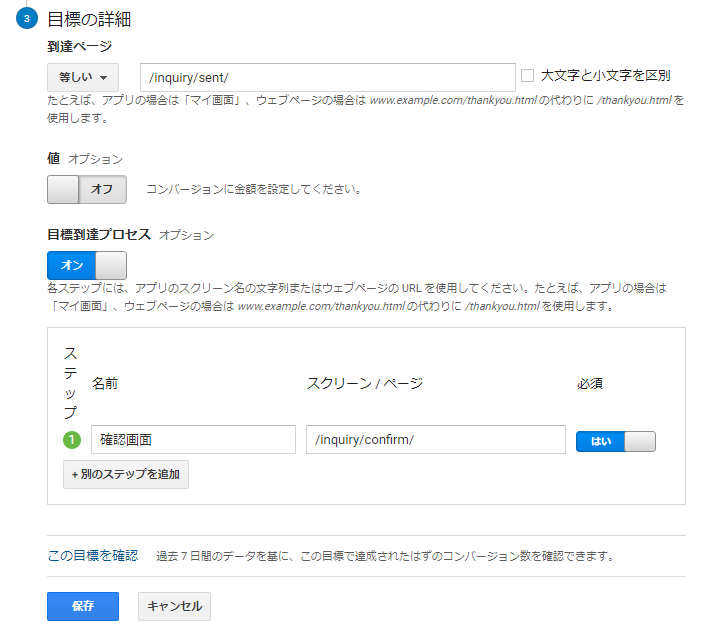Click the /inquiry/confirm/ page field

(x=436, y=440)
